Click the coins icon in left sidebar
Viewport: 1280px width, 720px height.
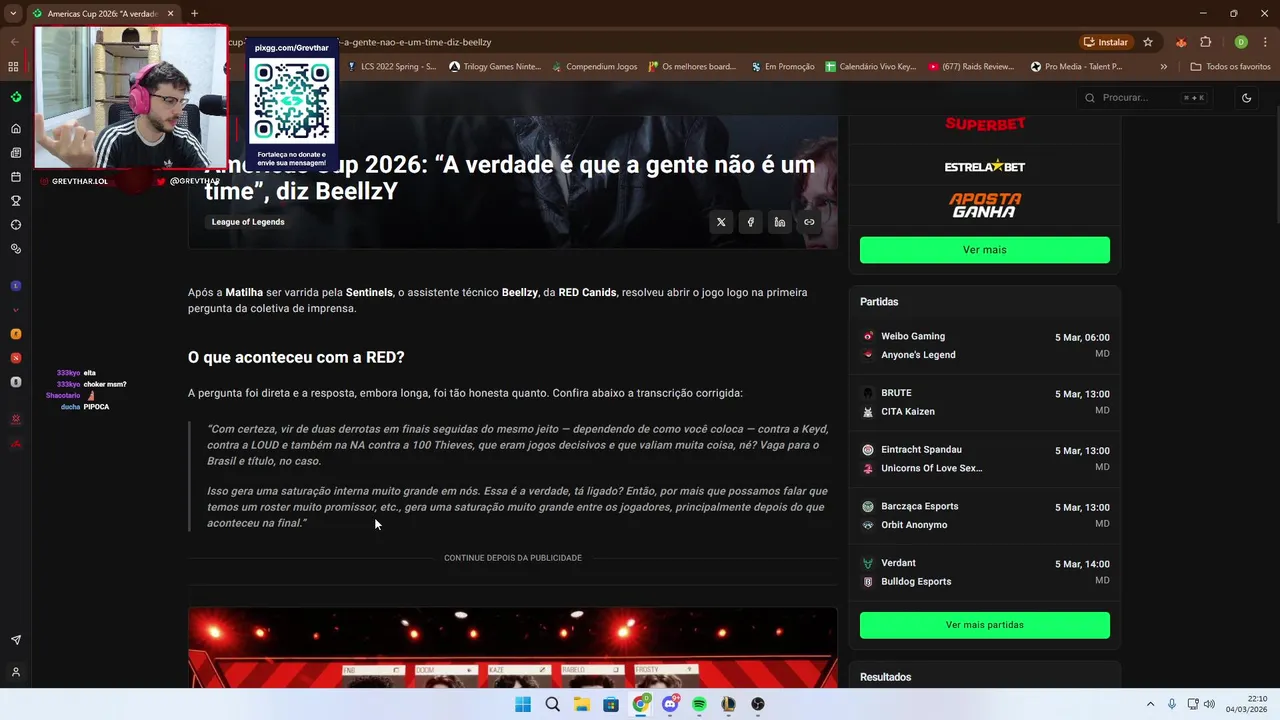(16, 249)
